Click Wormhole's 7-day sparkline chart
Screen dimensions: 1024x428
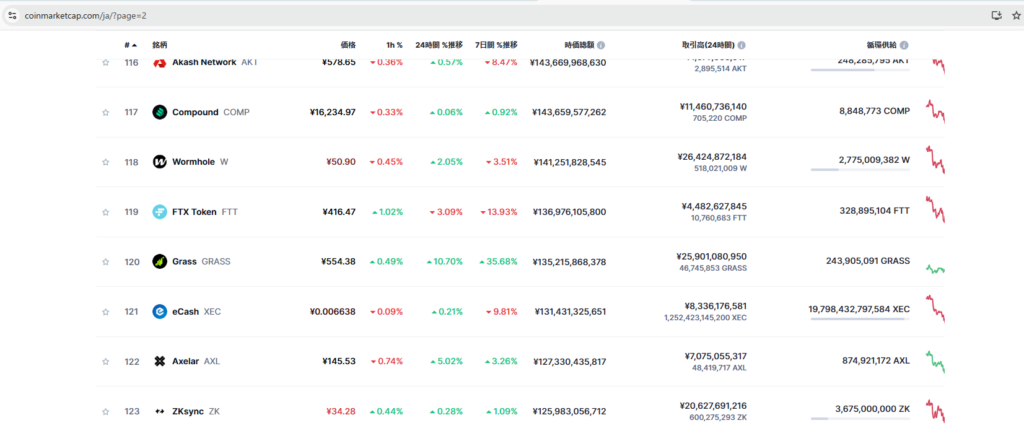coord(935,161)
